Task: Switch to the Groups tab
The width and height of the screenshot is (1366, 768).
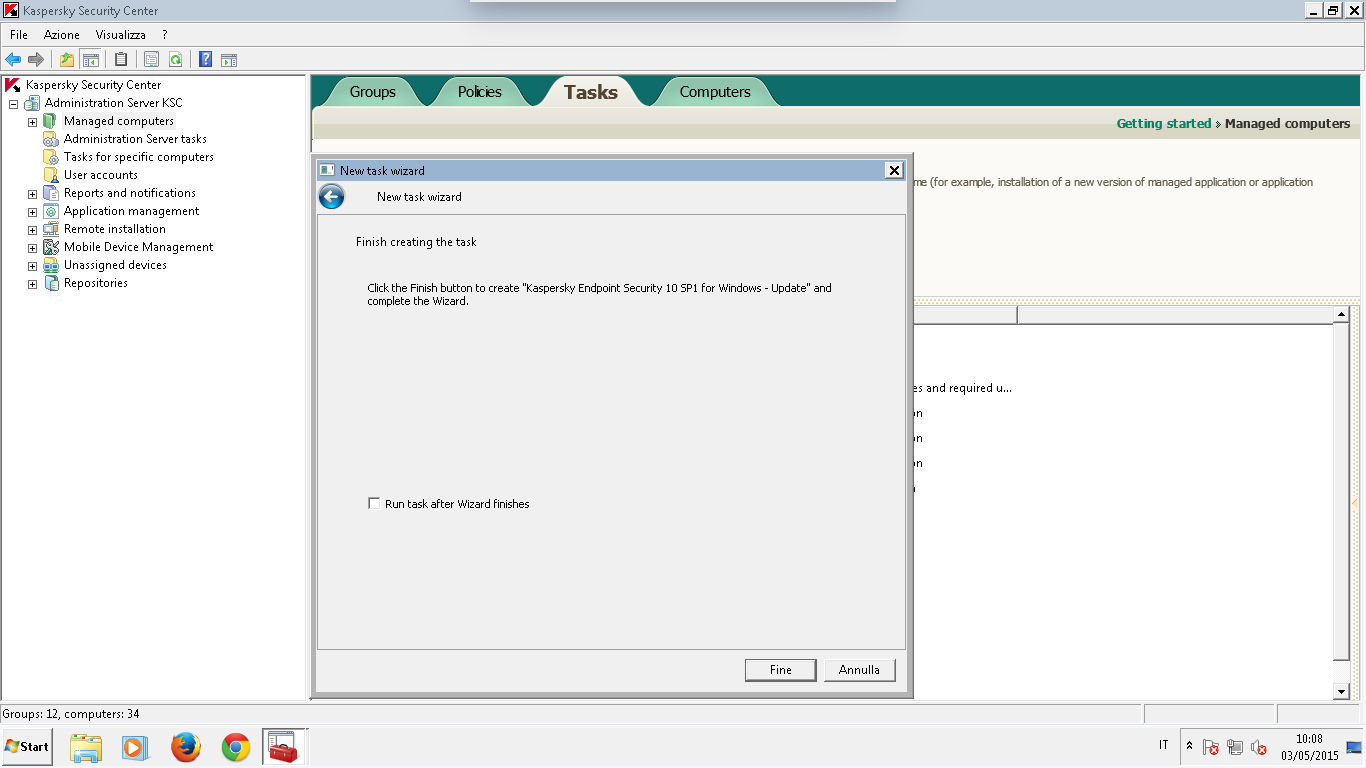Action: tap(373, 92)
